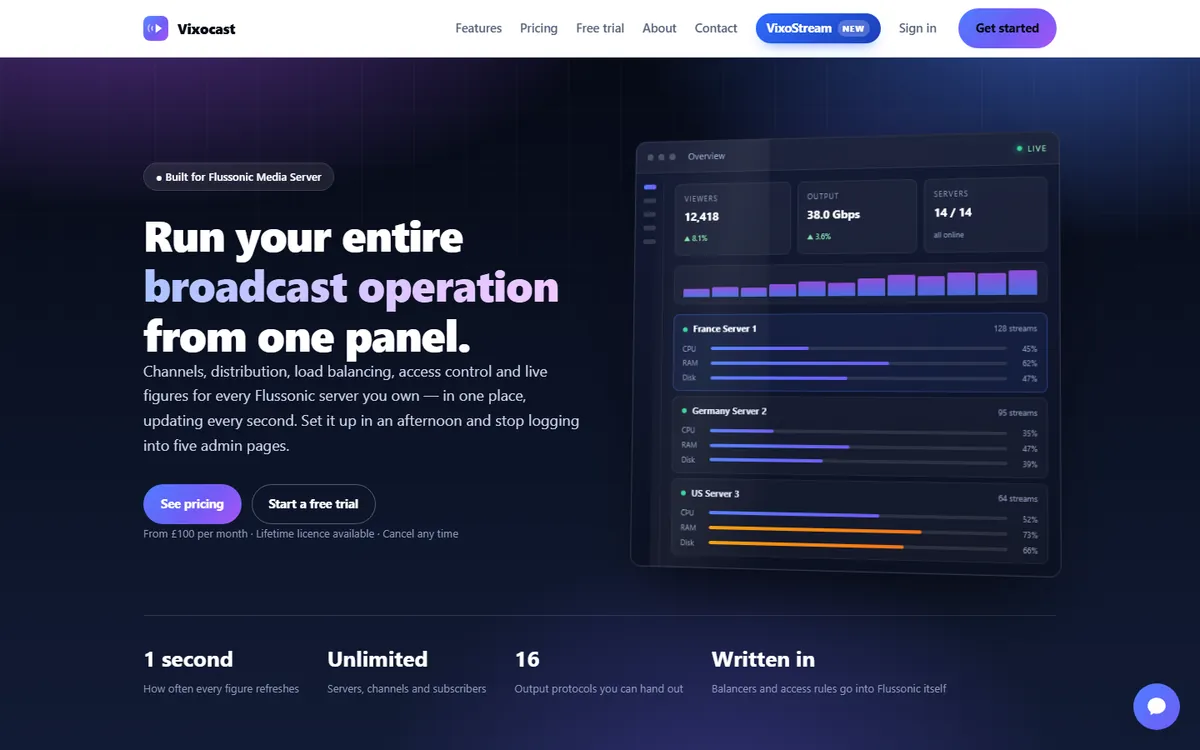
Task: Click the Sign in link
Action: tap(918, 28)
